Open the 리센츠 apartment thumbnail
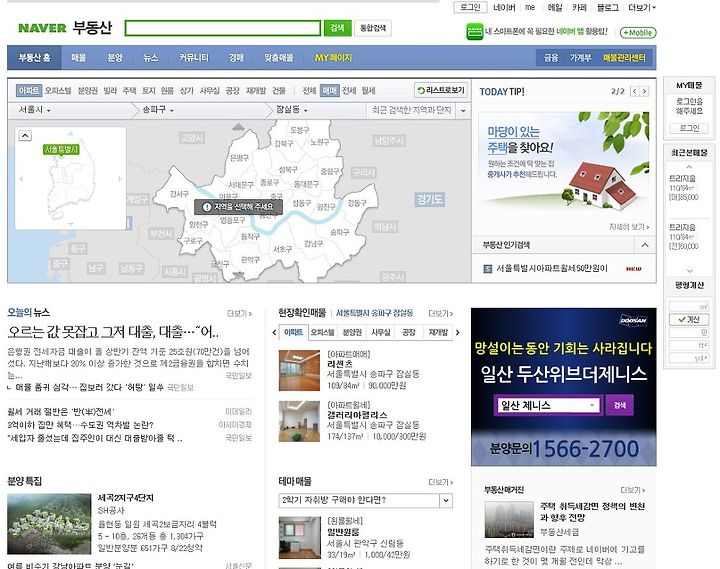 [299, 371]
